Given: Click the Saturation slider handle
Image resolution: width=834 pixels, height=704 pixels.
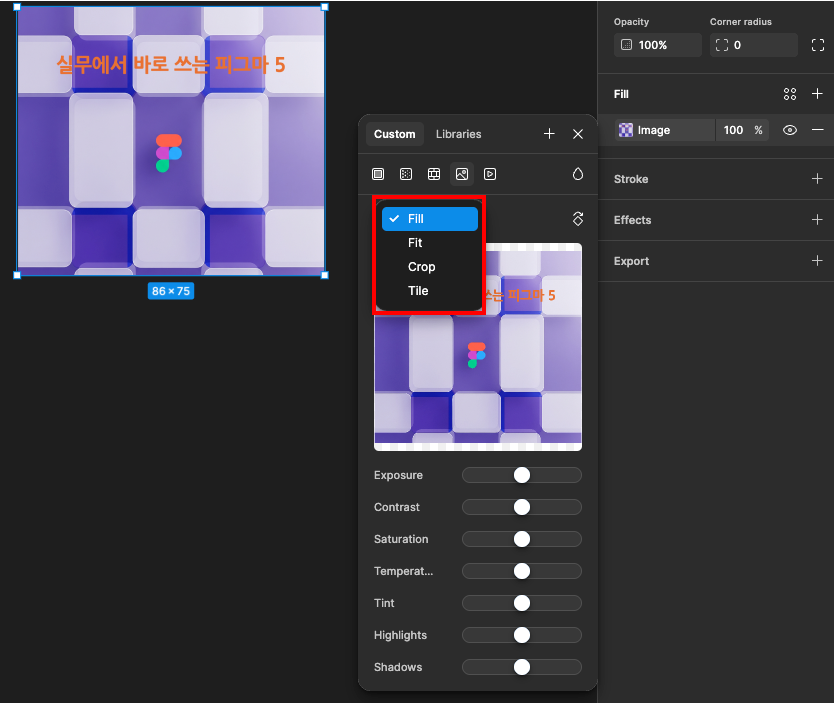Looking at the screenshot, I should coord(522,539).
